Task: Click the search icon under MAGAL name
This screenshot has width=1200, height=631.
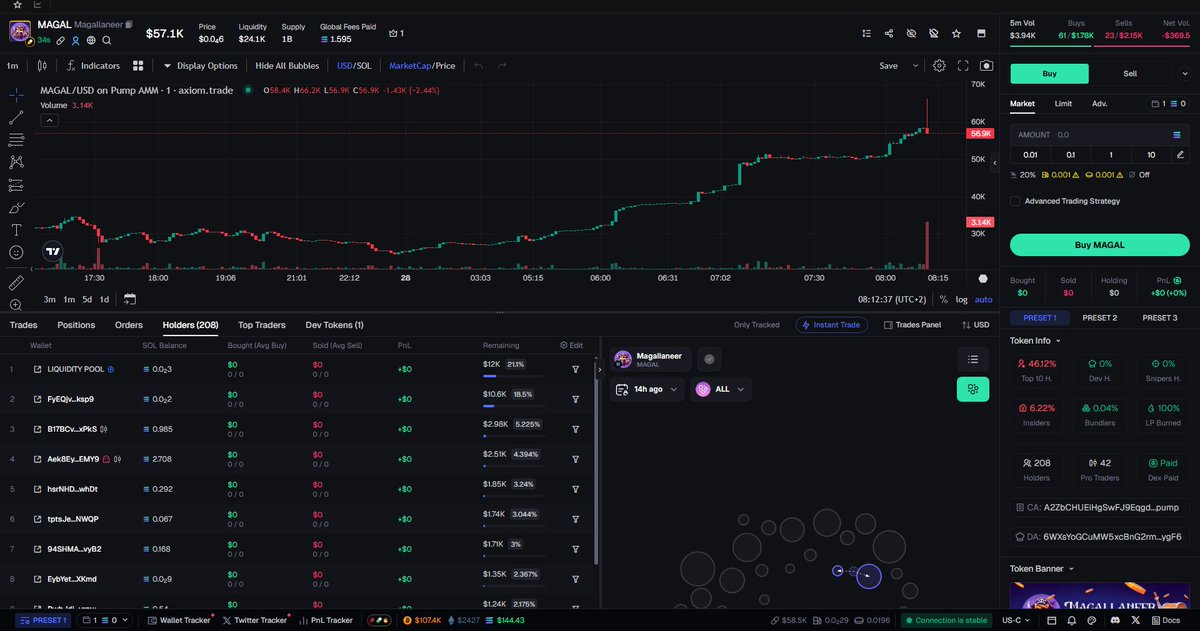Action: [107, 41]
